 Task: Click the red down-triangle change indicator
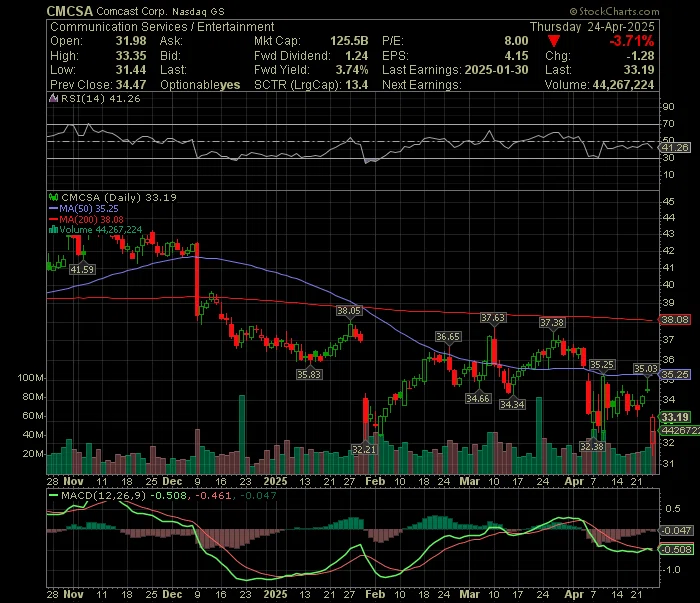(x=554, y=42)
